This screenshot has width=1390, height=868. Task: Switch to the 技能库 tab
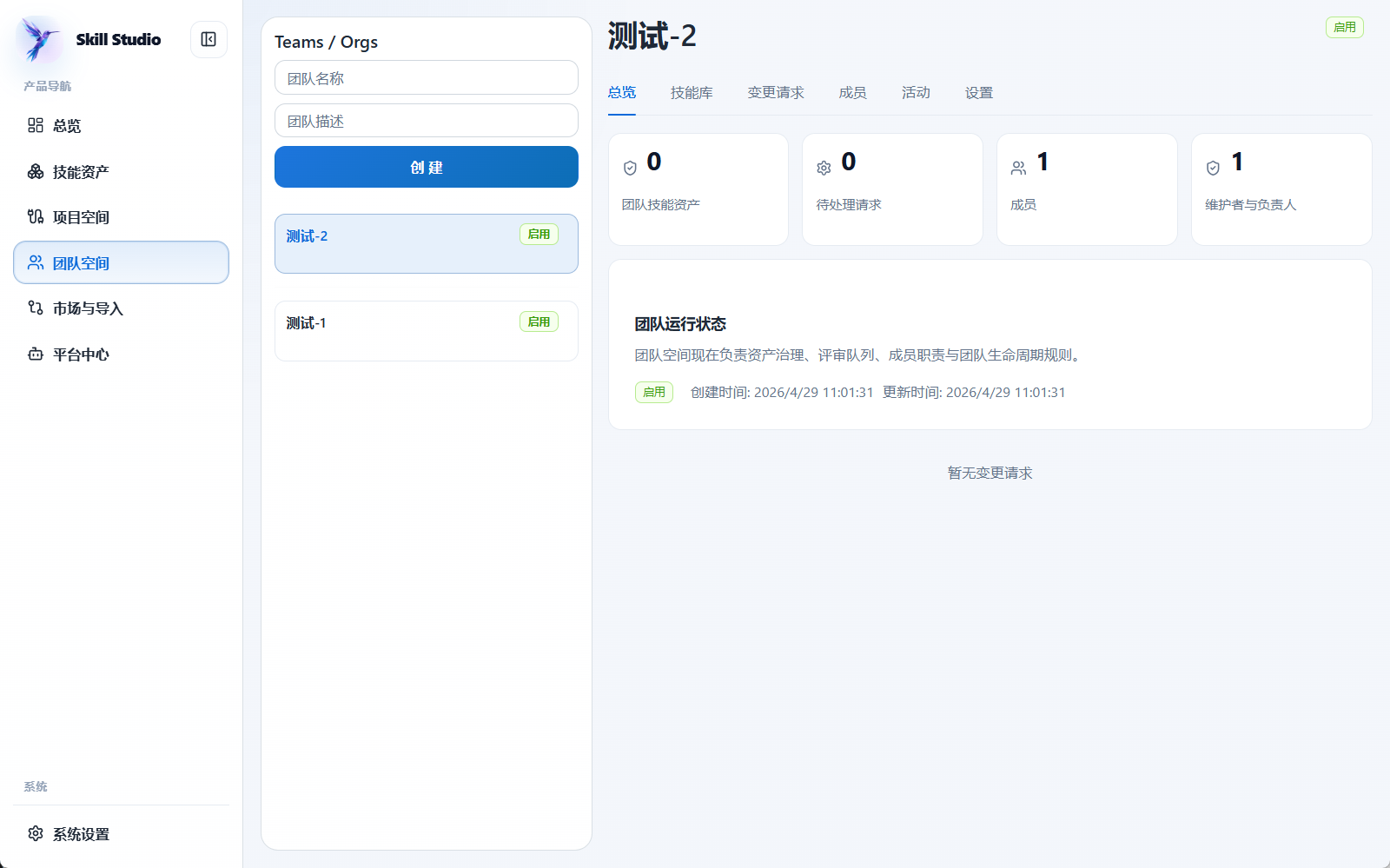tap(692, 93)
